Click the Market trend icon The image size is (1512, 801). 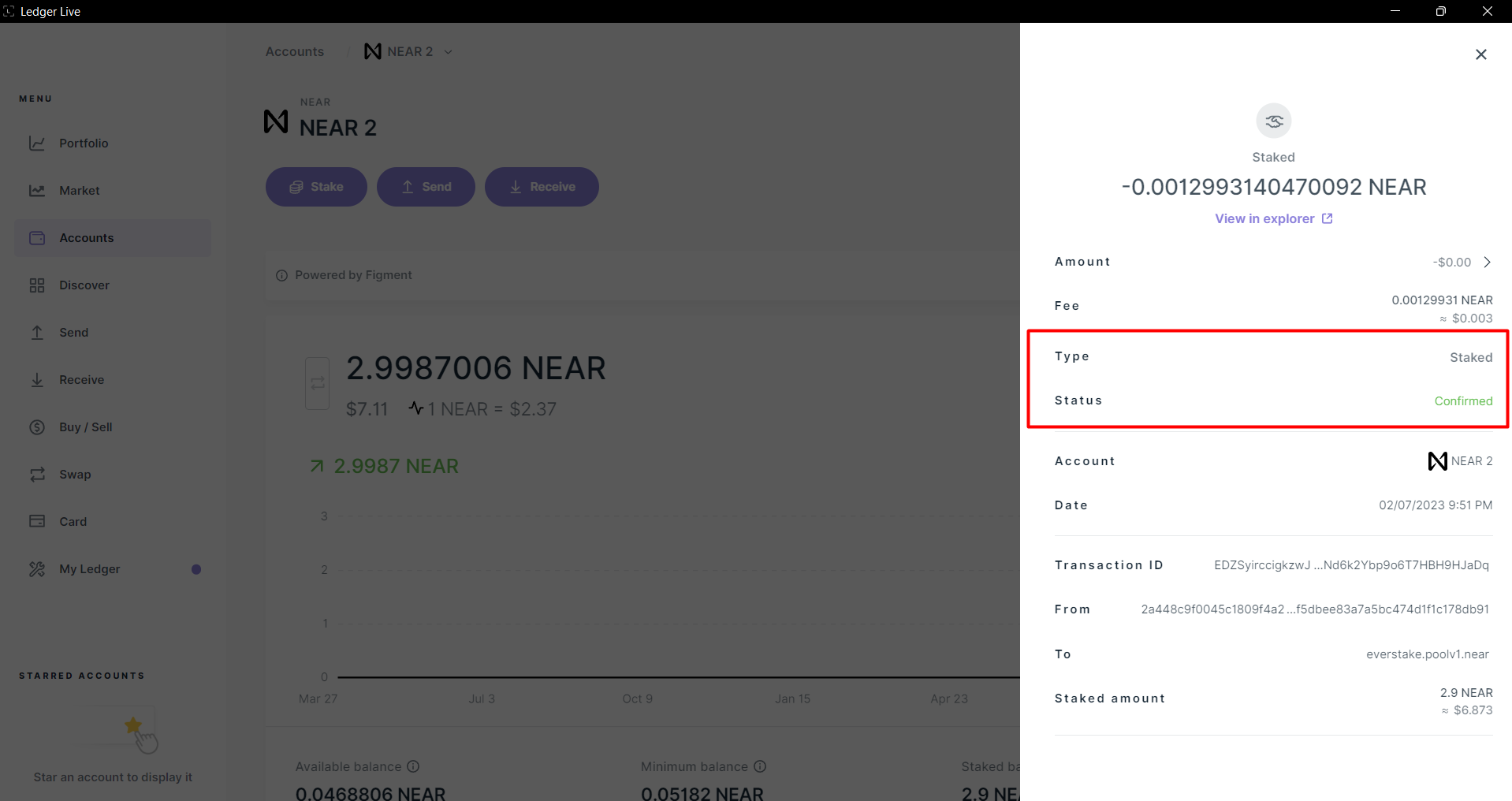click(x=37, y=190)
